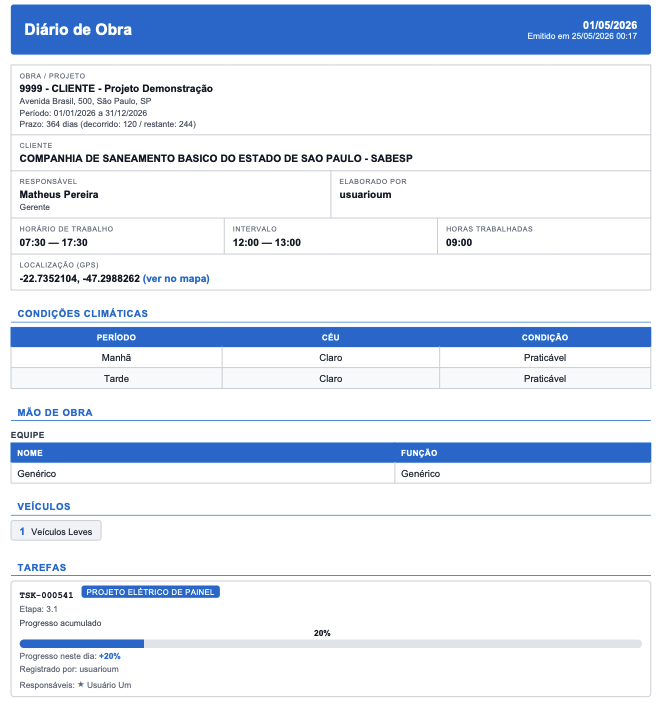Select 'Registrado por: usuarioum' line
Image resolution: width=658 pixels, height=707 pixels.
tap(69, 669)
